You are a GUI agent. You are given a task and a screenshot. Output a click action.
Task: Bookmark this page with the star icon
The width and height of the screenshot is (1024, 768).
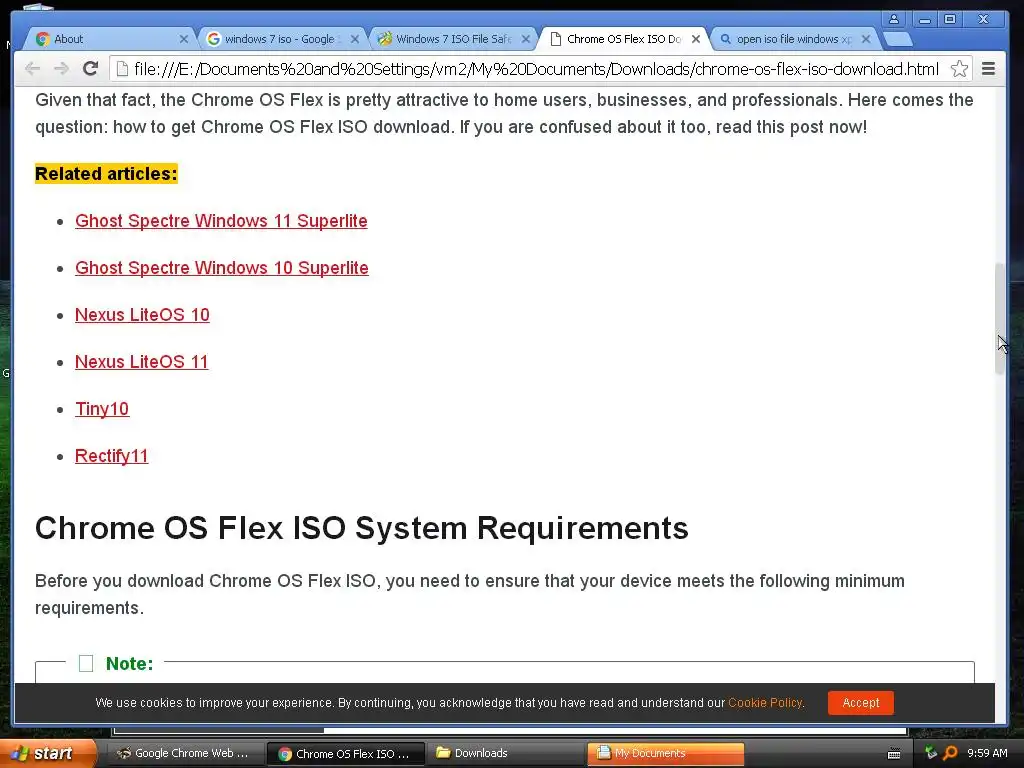pyautogui.click(x=959, y=69)
